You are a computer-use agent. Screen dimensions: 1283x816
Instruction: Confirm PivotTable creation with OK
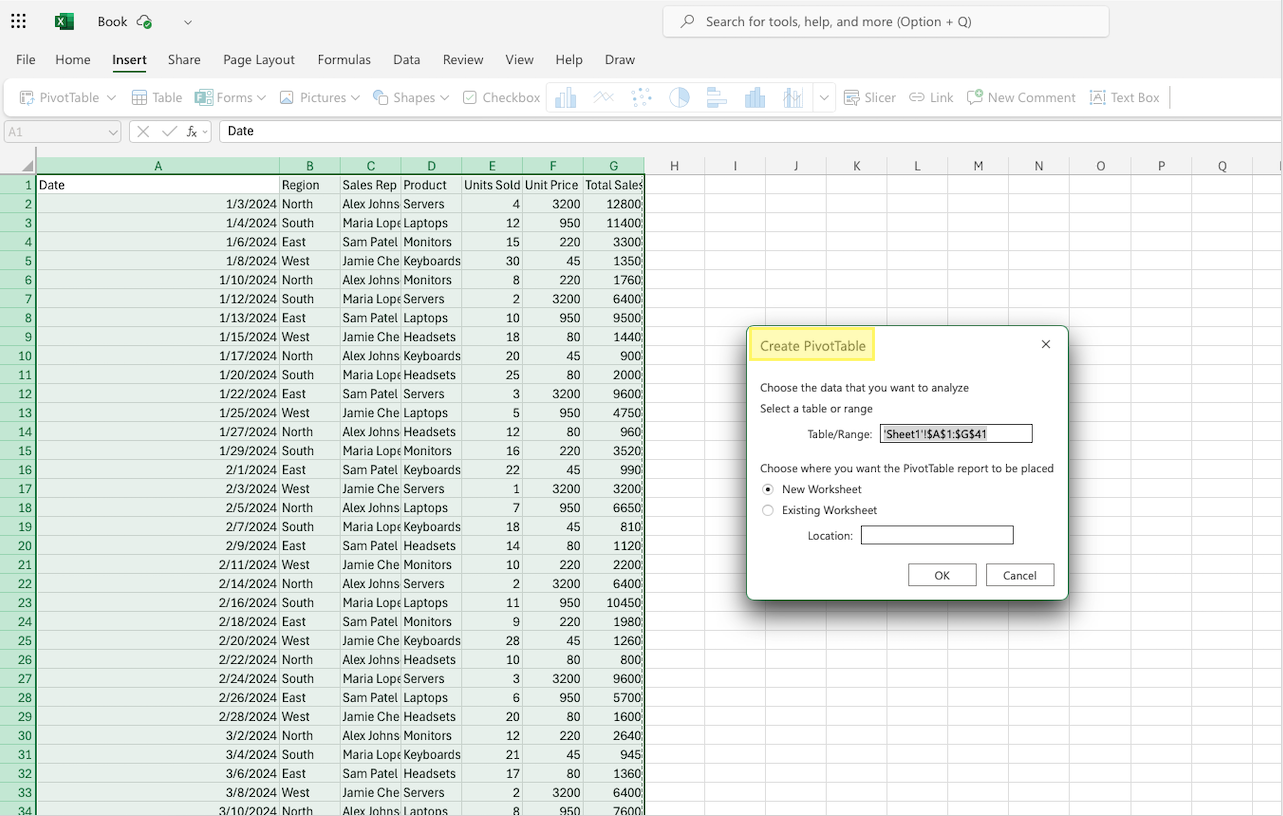click(941, 574)
